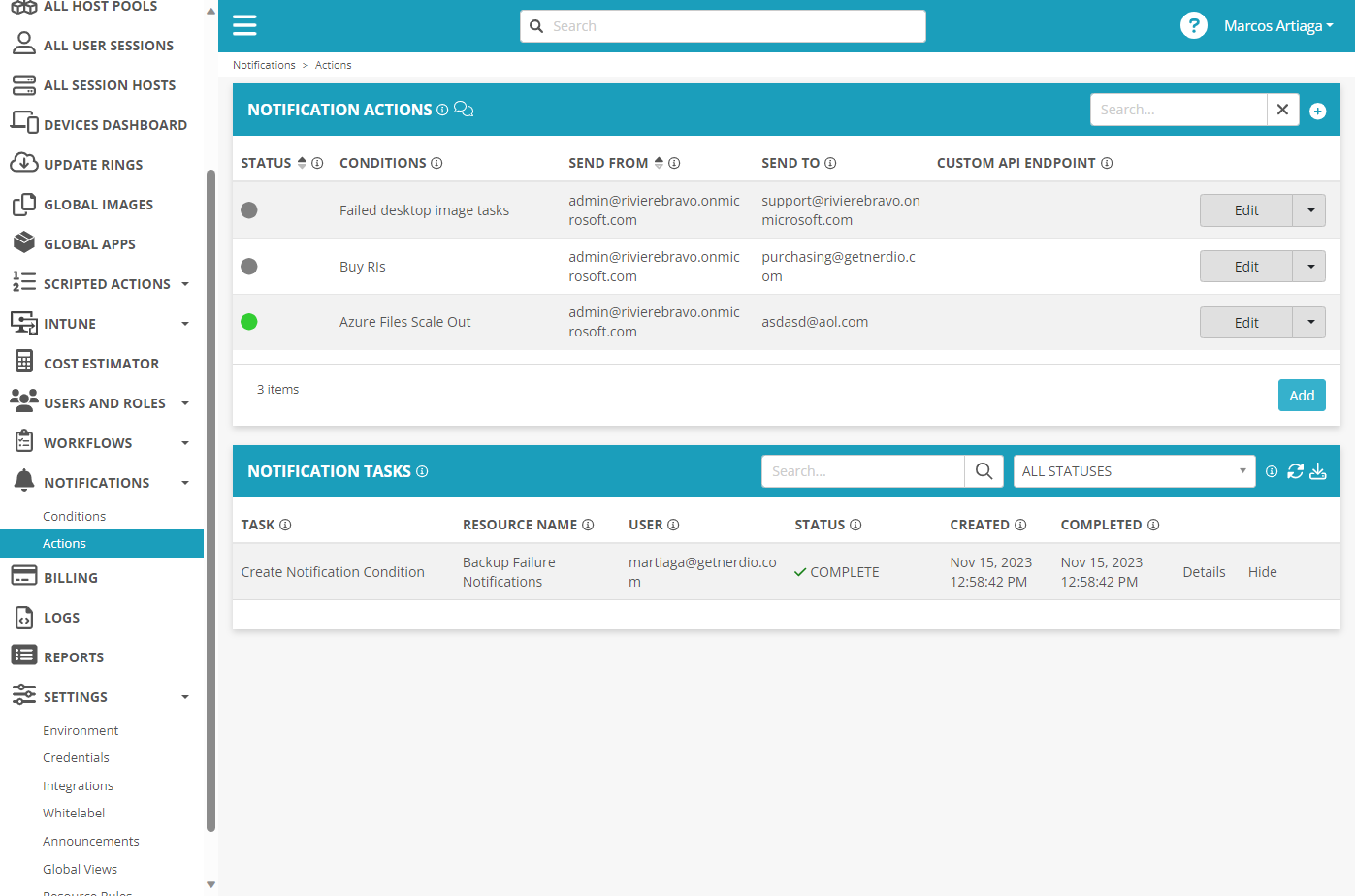Open Integrations under Settings

coord(78,786)
